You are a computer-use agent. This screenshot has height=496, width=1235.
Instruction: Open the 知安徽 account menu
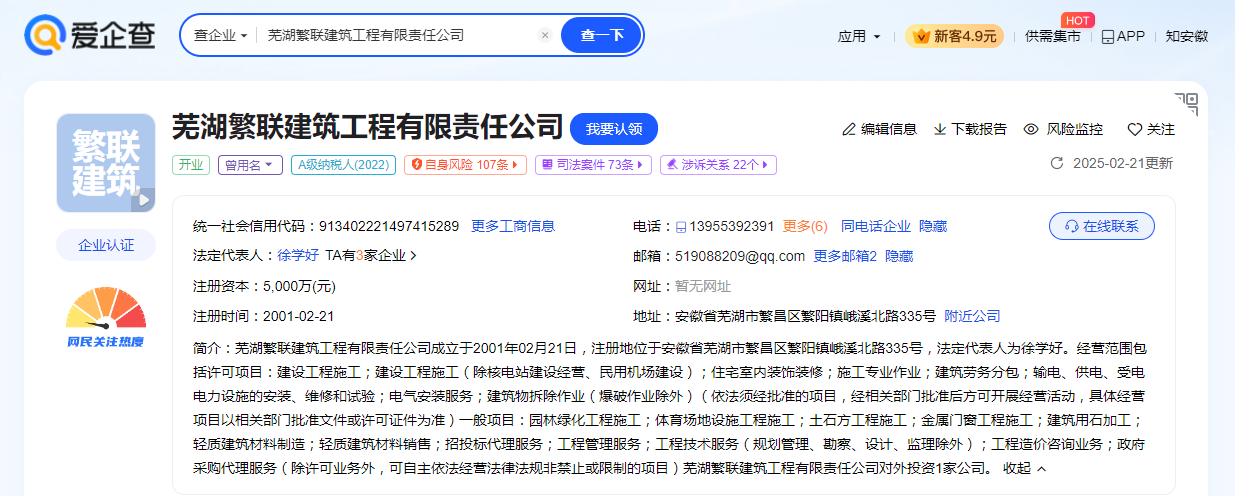coord(1187,36)
